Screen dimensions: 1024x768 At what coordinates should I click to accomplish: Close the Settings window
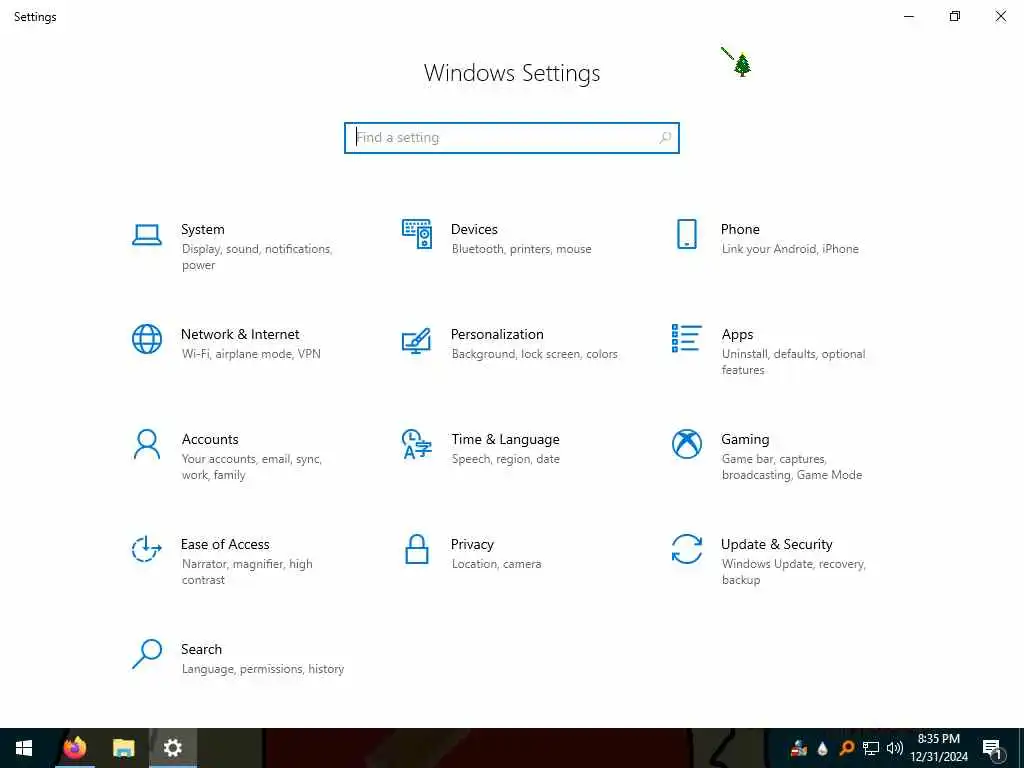[x=1000, y=16]
